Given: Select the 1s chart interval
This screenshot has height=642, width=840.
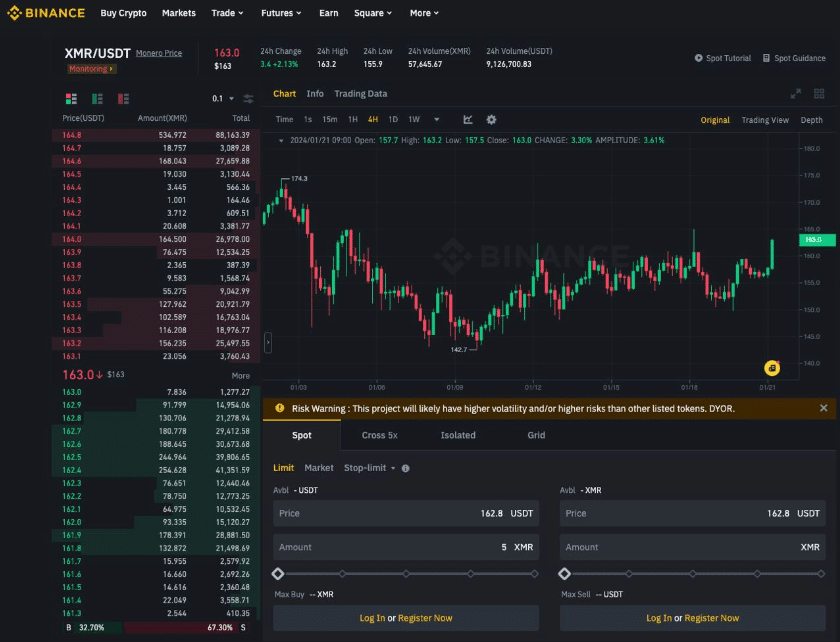Looking at the screenshot, I should pyautogui.click(x=308, y=120).
